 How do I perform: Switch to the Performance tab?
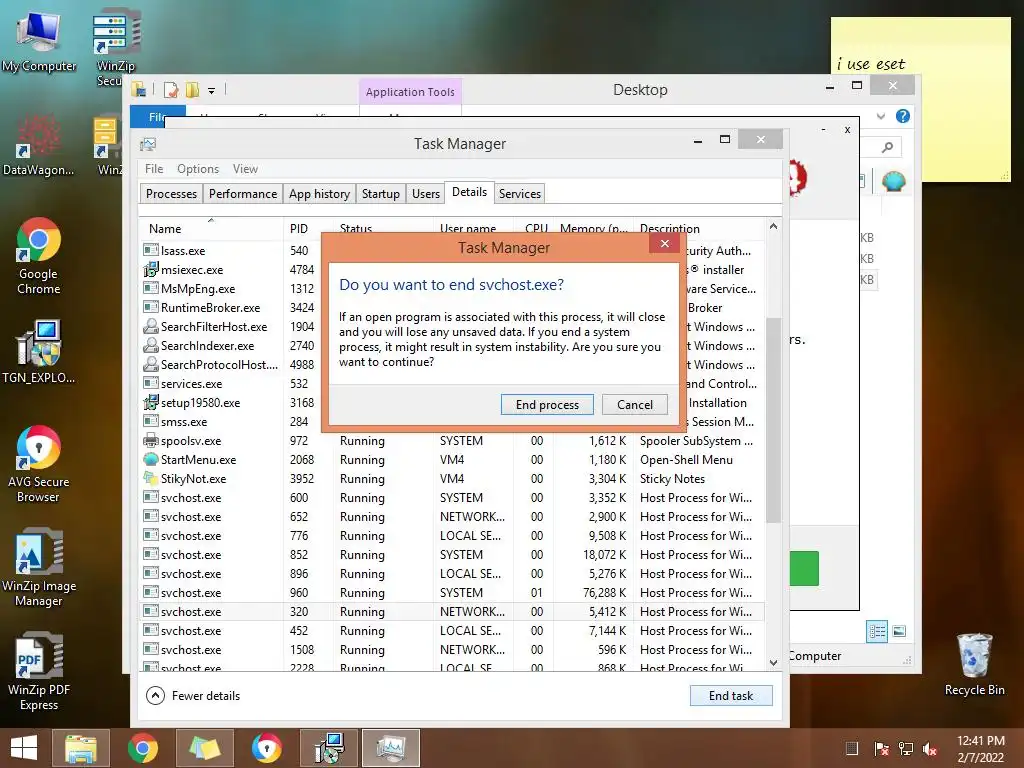(x=243, y=193)
